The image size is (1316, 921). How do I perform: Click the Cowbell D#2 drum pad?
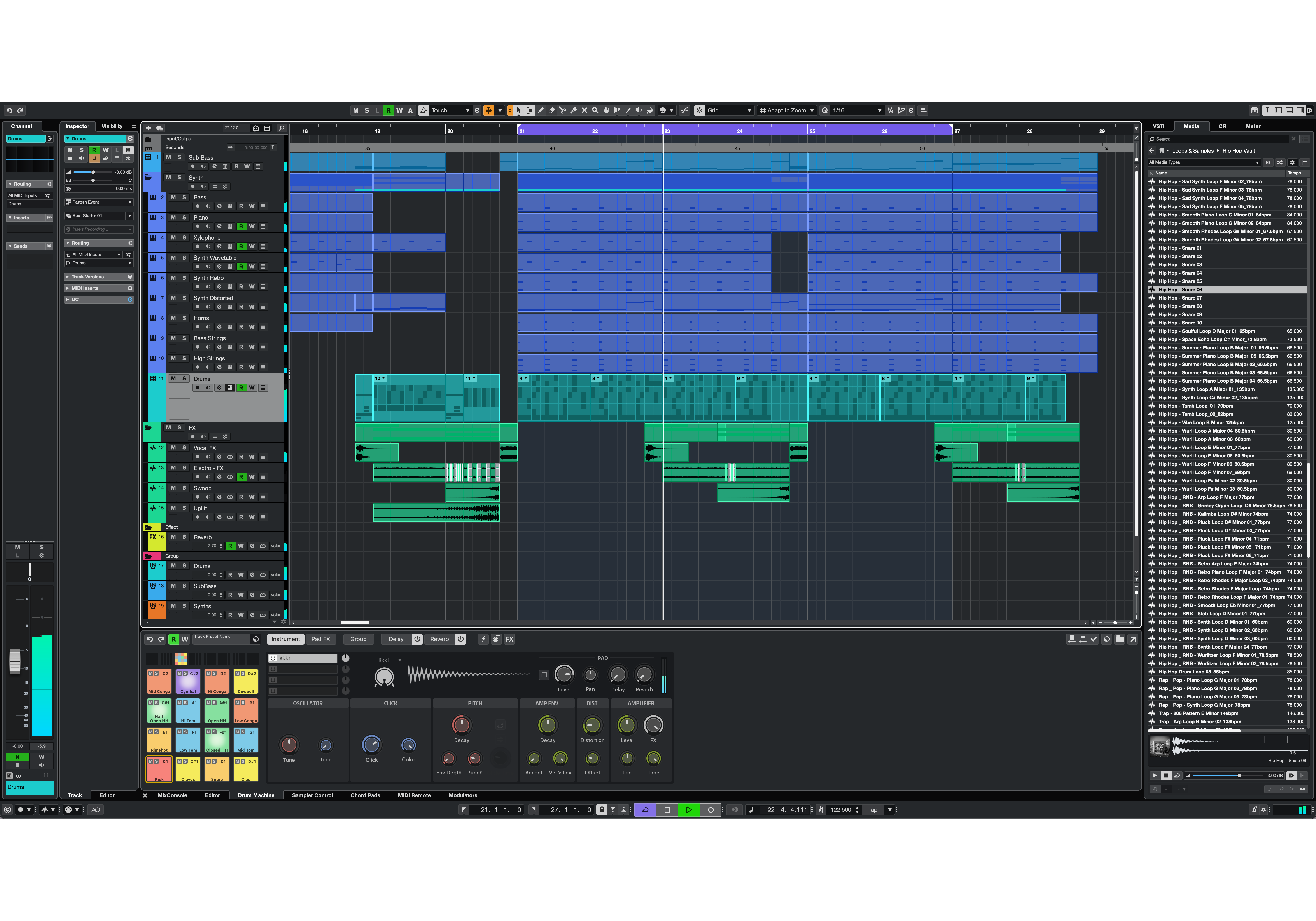pos(246,682)
